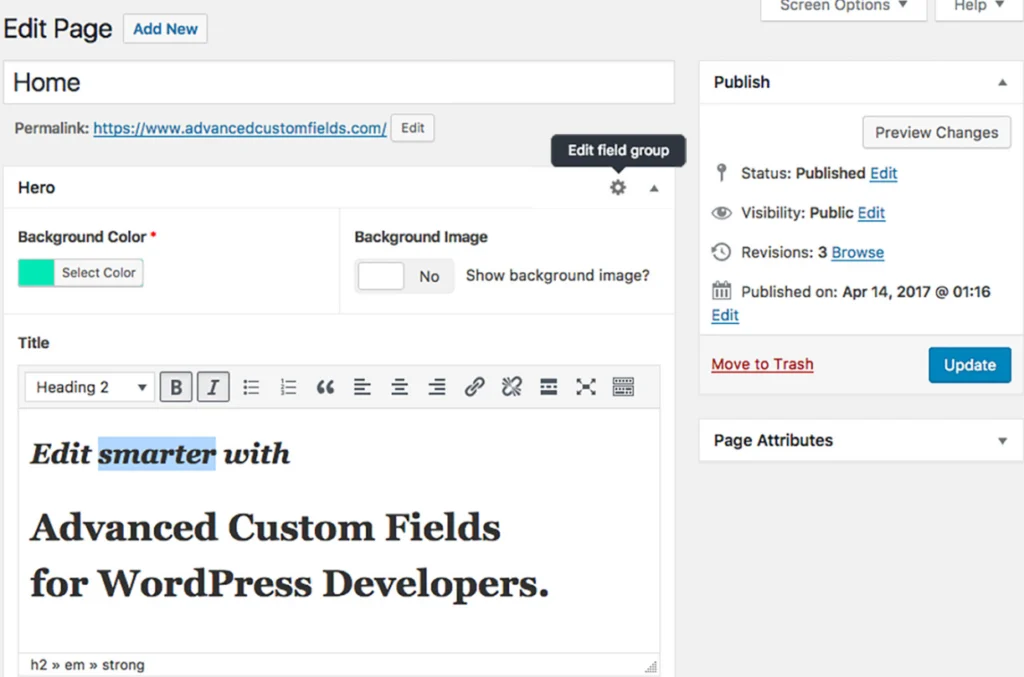Align text right
This screenshot has height=677, width=1024.
click(437, 387)
